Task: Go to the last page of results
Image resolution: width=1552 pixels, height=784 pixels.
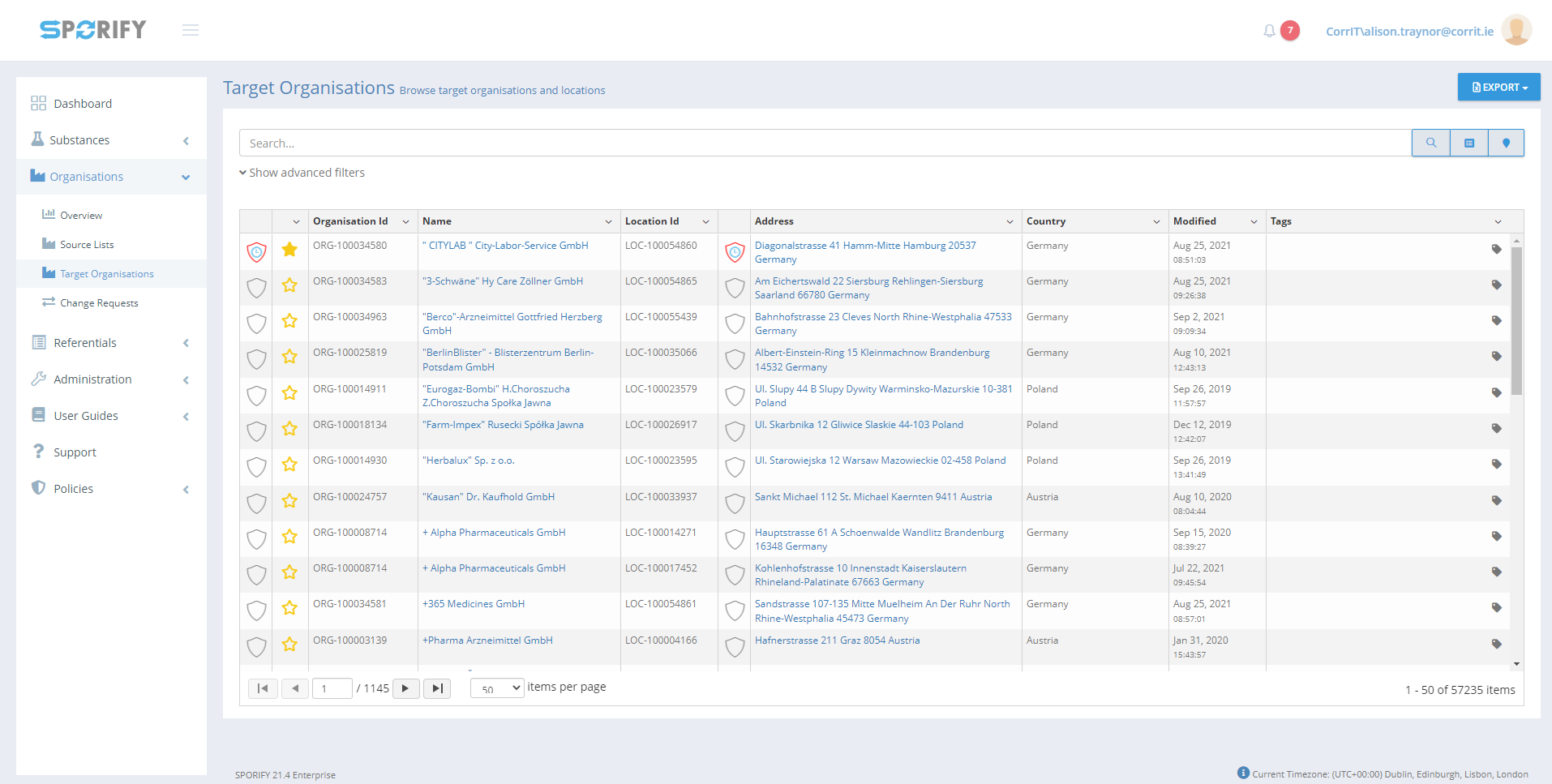Action: pyautogui.click(x=437, y=688)
